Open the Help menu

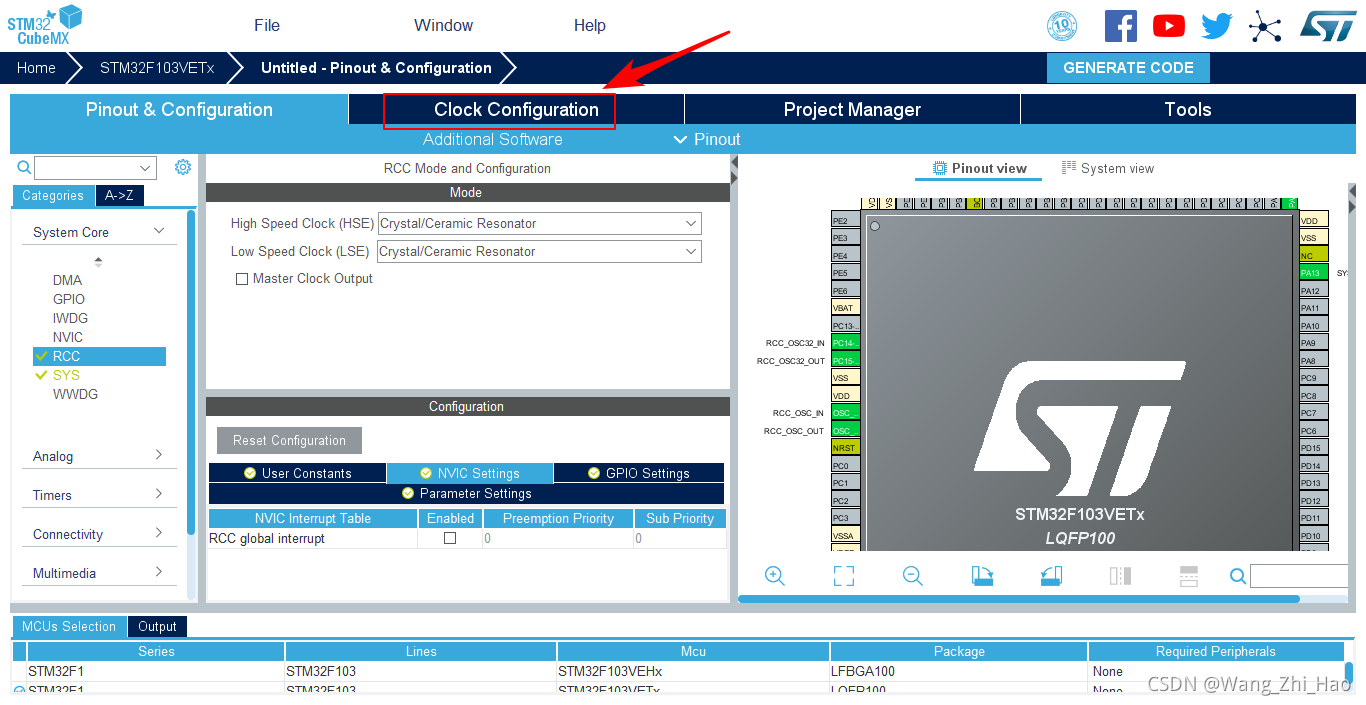tap(590, 26)
